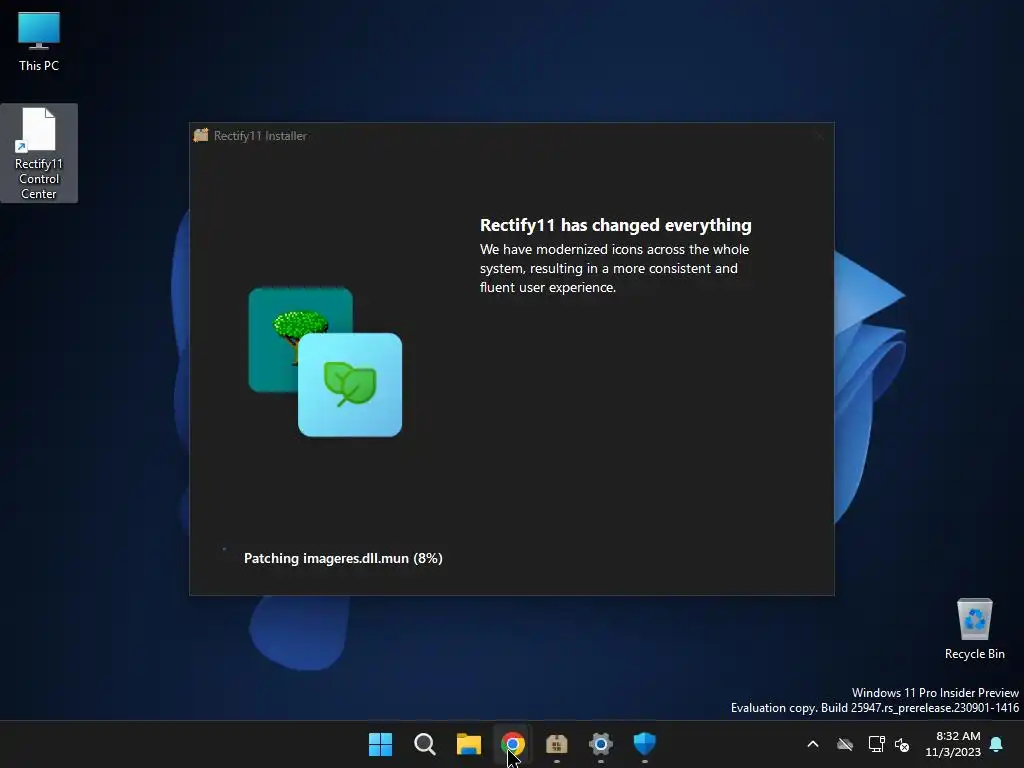Open the clock showing 8:32 AM
The height and width of the screenshot is (768, 1024).
click(x=953, y=744)
